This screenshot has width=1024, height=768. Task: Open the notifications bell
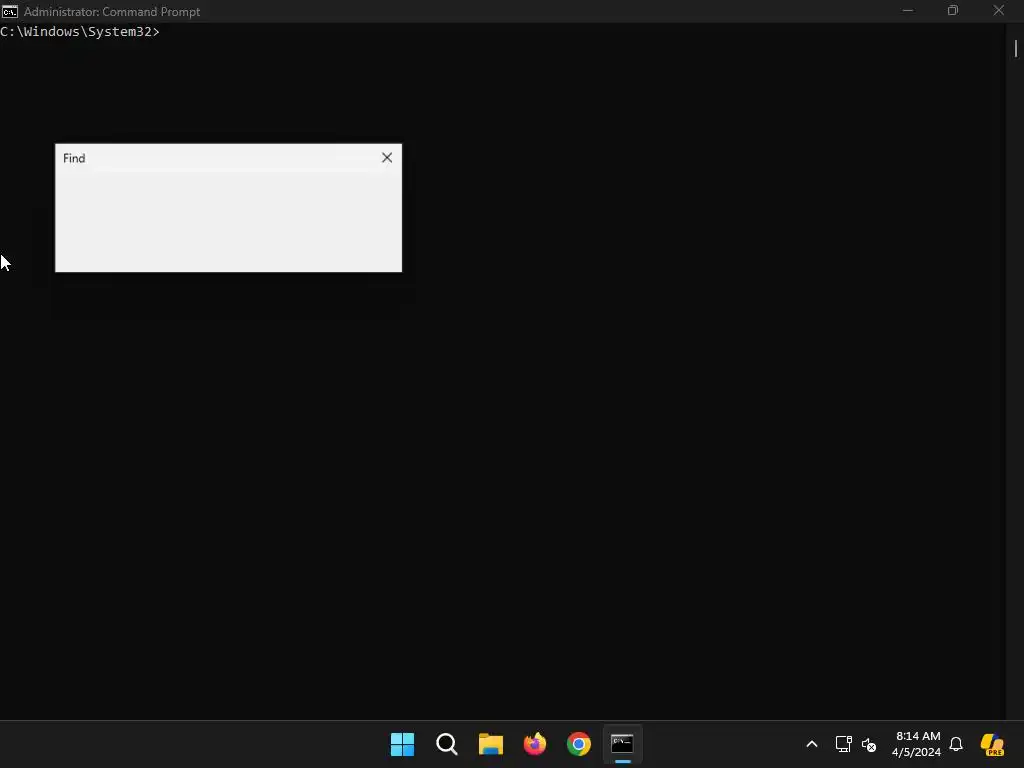[x=956, y=744]
